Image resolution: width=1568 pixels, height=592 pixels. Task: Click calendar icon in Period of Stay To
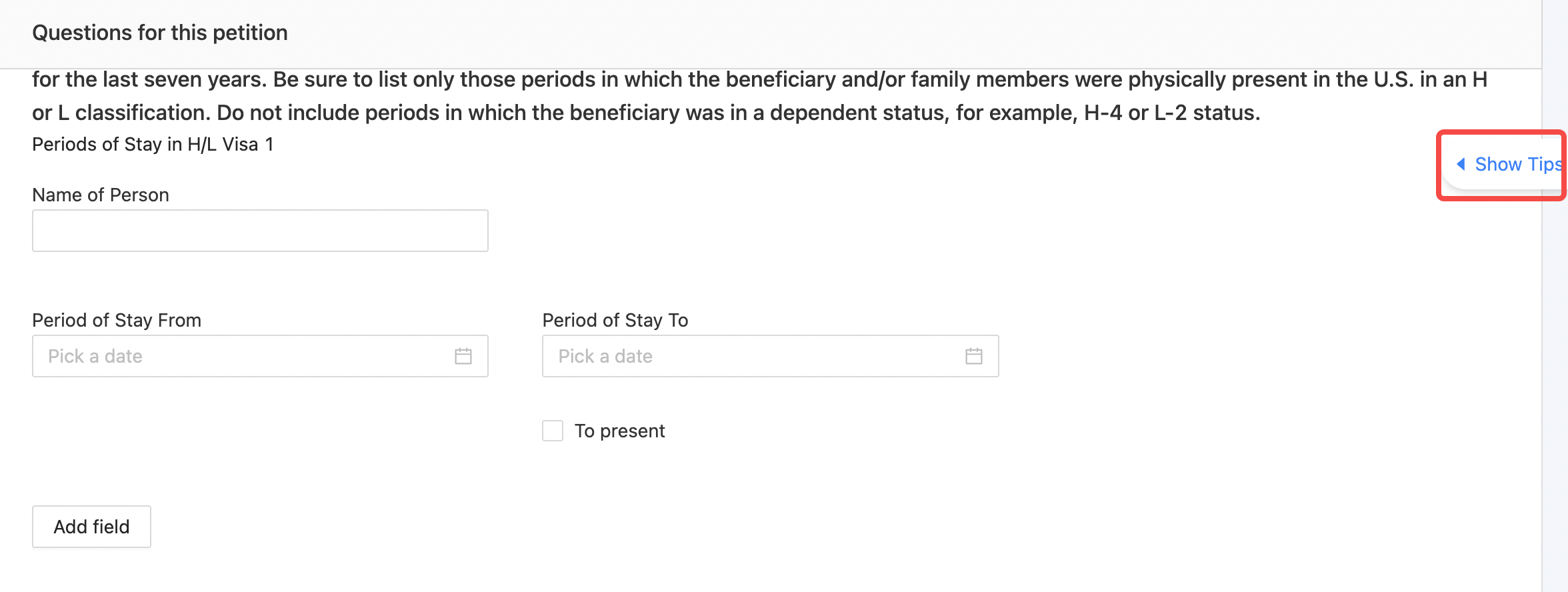[974, 356]
